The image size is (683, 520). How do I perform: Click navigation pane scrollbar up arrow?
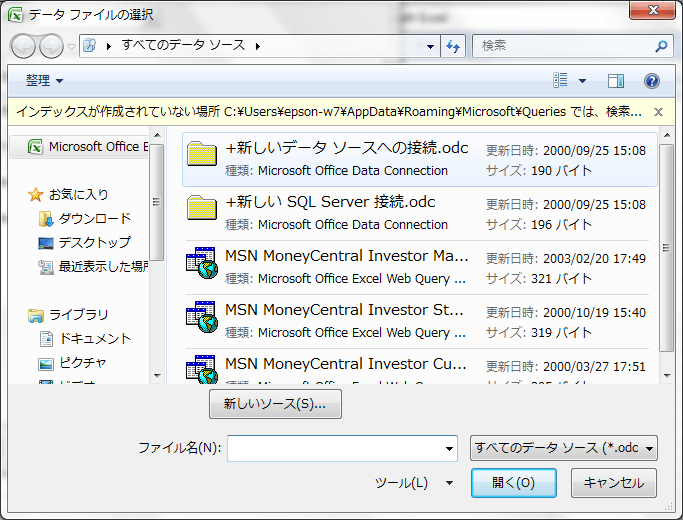point(157,135)
